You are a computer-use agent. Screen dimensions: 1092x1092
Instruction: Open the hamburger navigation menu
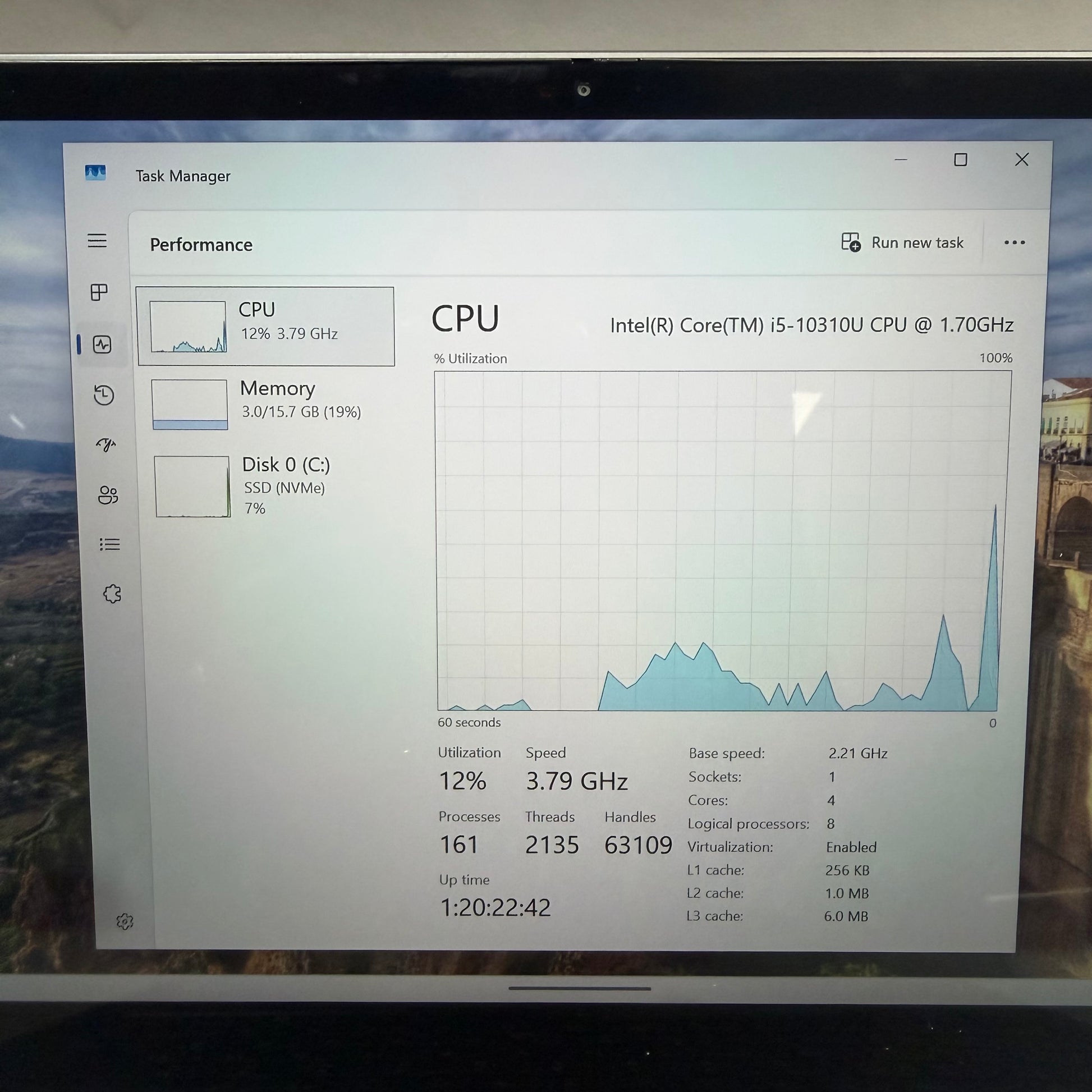97,241
